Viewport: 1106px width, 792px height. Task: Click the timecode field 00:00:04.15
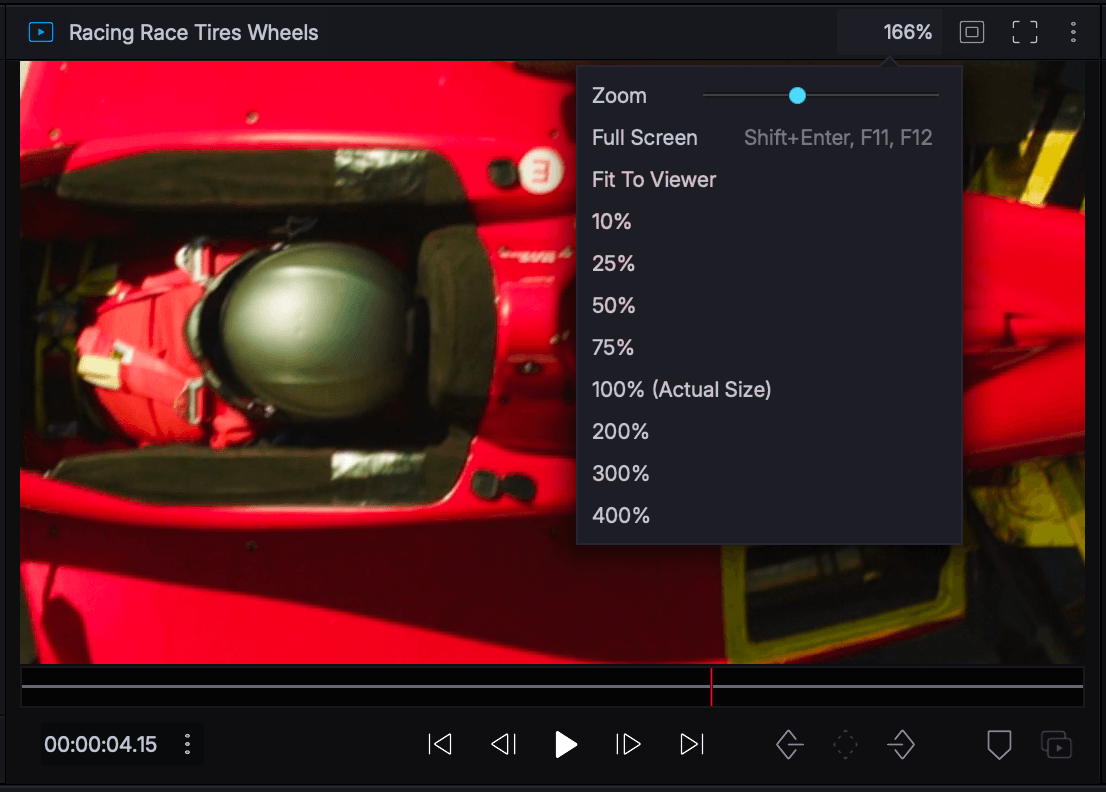point(101,744)
